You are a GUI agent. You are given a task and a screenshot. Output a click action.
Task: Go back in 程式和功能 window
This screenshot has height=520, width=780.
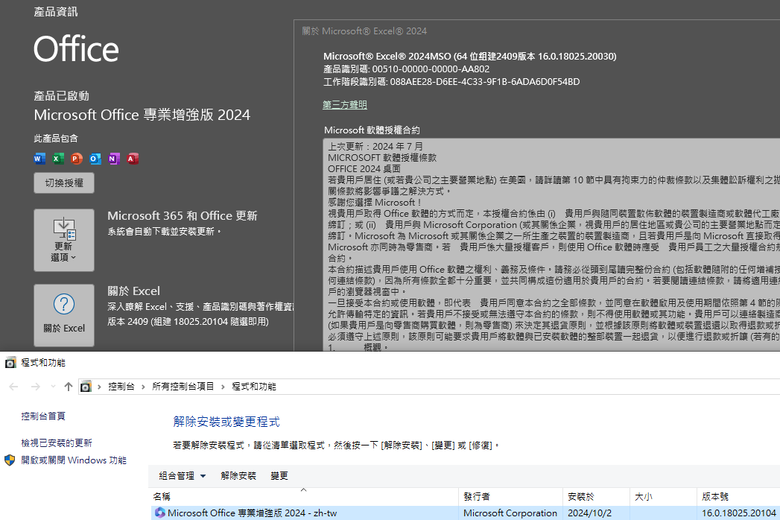tap(13, 387)
